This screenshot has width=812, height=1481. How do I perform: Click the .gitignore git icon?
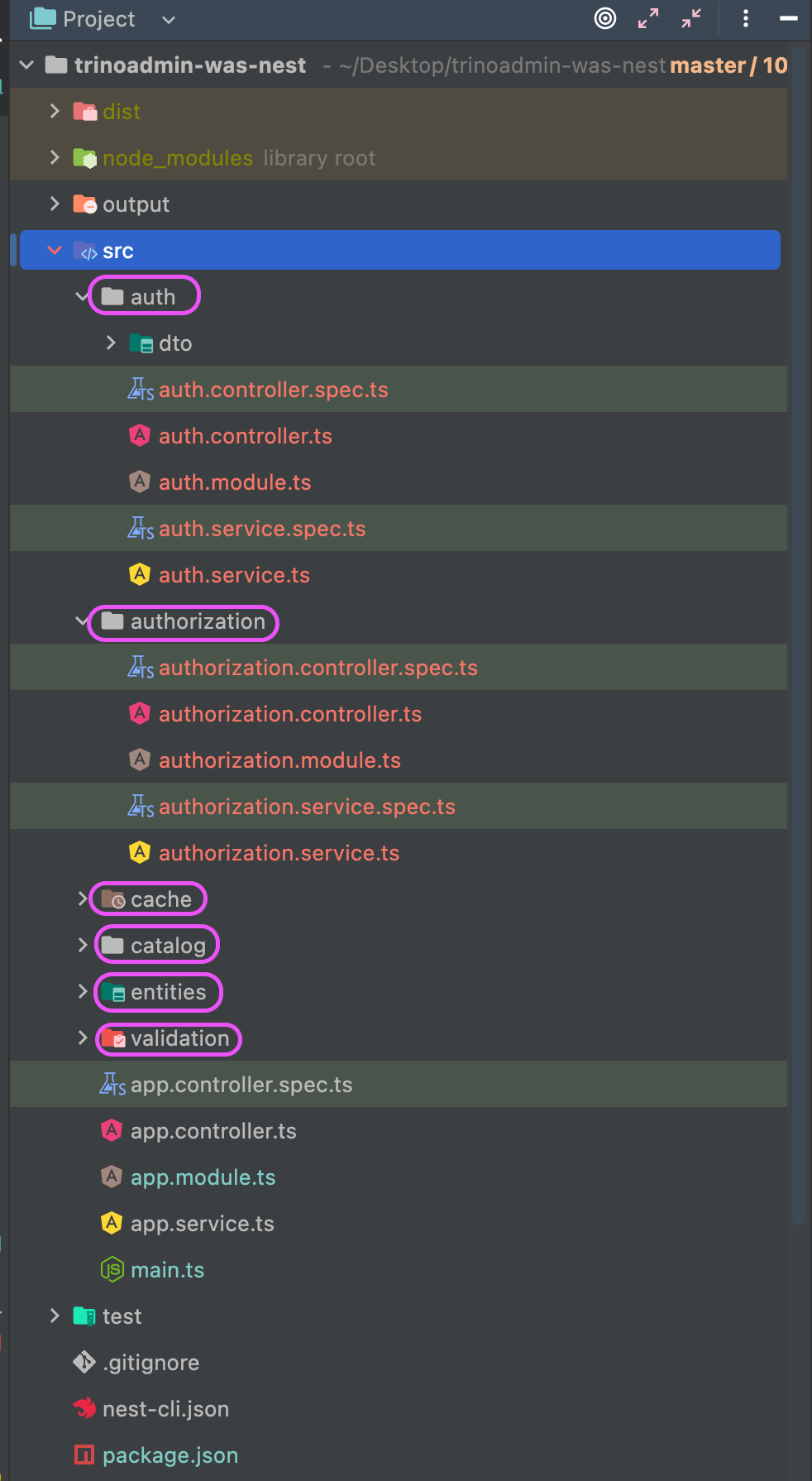click(84, 1362)
